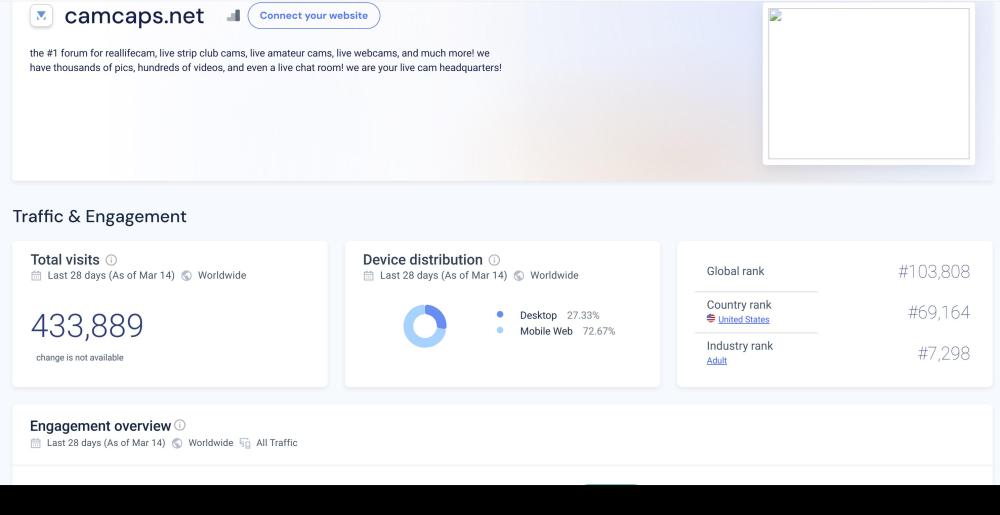1000x515 pixels.
Task: Click the globe icon under Device distribution
Action: click(519, 276)
